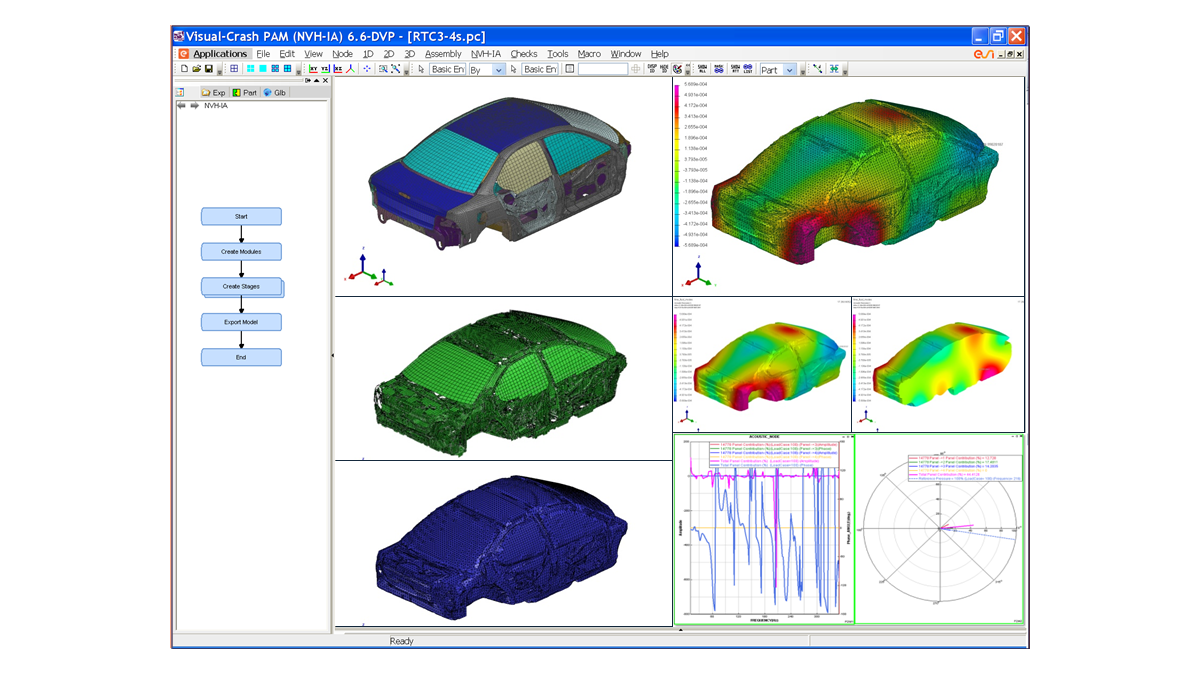Viewport: 1200px width, 675px height.
Task: Select the isometric tri-axis view icon
Action: [351, 69]
